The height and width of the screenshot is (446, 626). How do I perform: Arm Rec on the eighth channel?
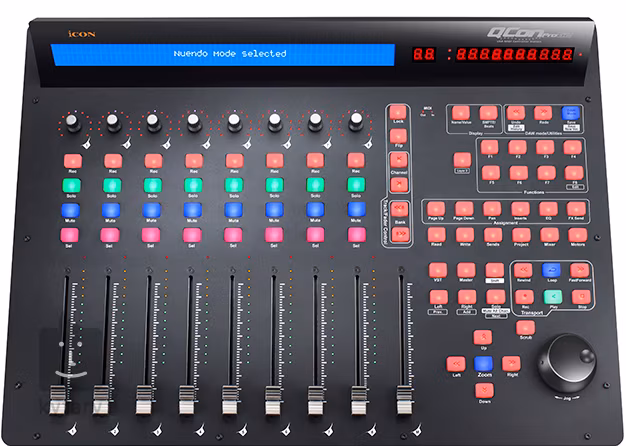356,161
